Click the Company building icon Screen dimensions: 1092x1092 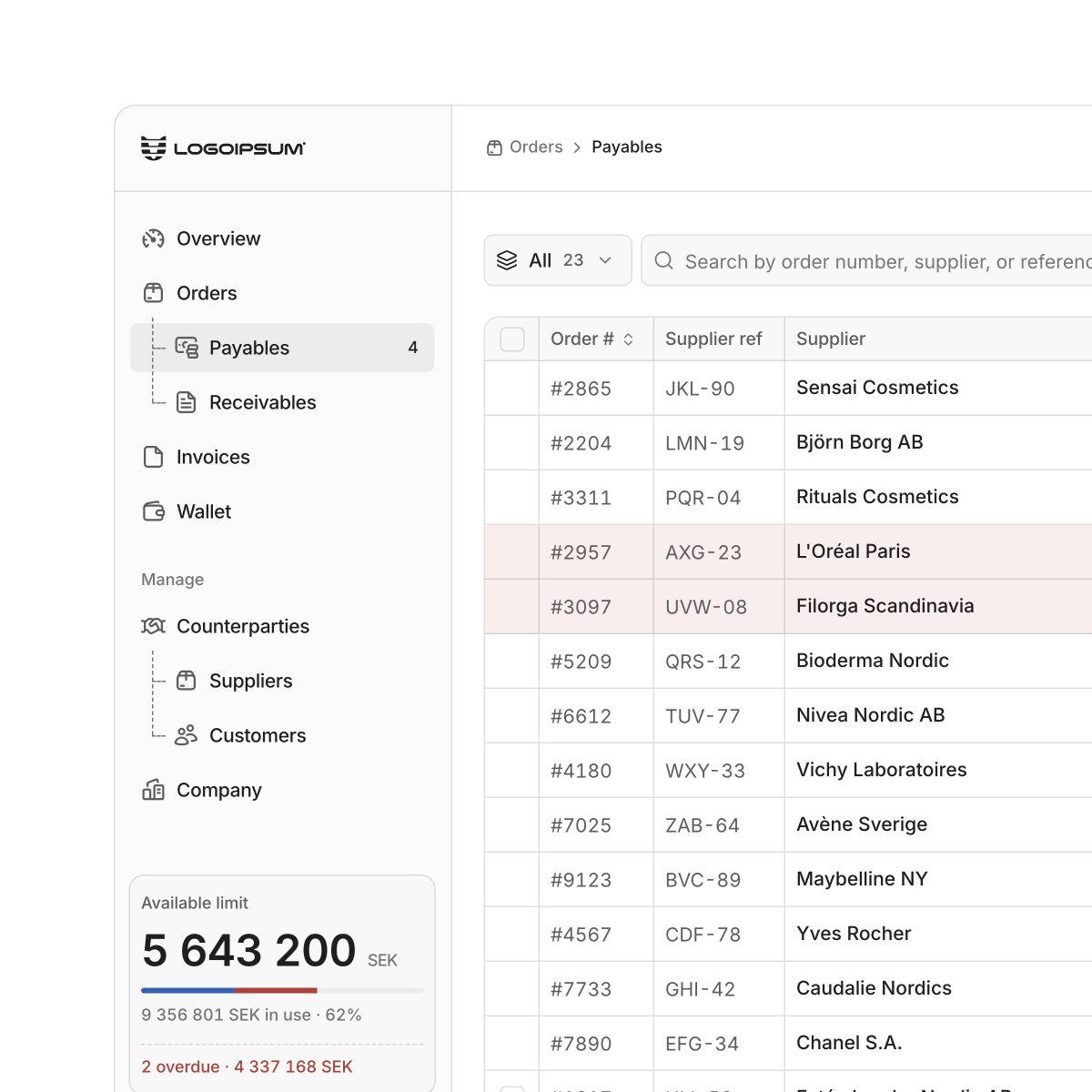pyautogui.click(x=153, y=790)
